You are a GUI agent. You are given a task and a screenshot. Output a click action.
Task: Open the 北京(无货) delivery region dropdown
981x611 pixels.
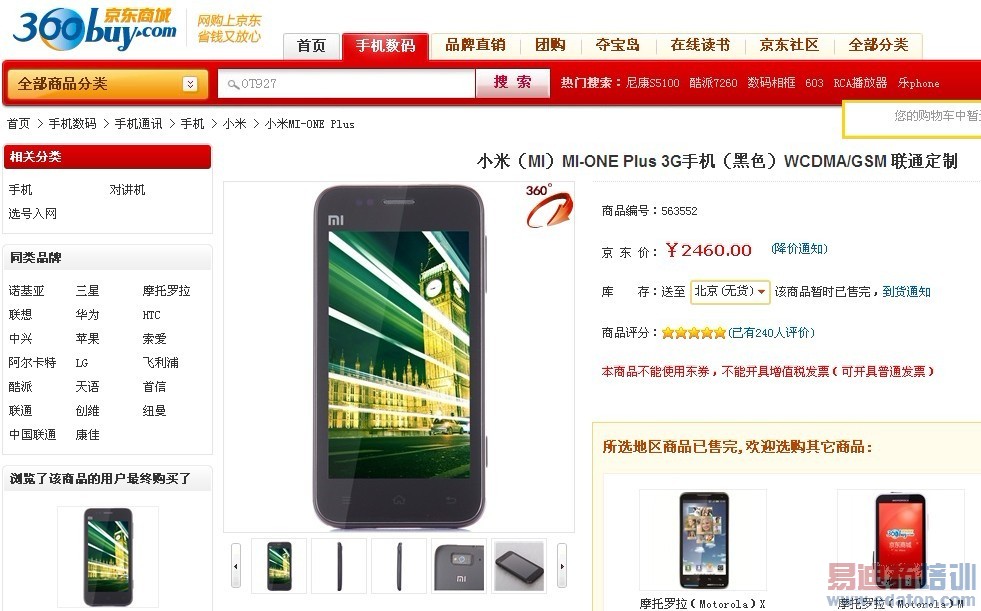pos(729,291)
